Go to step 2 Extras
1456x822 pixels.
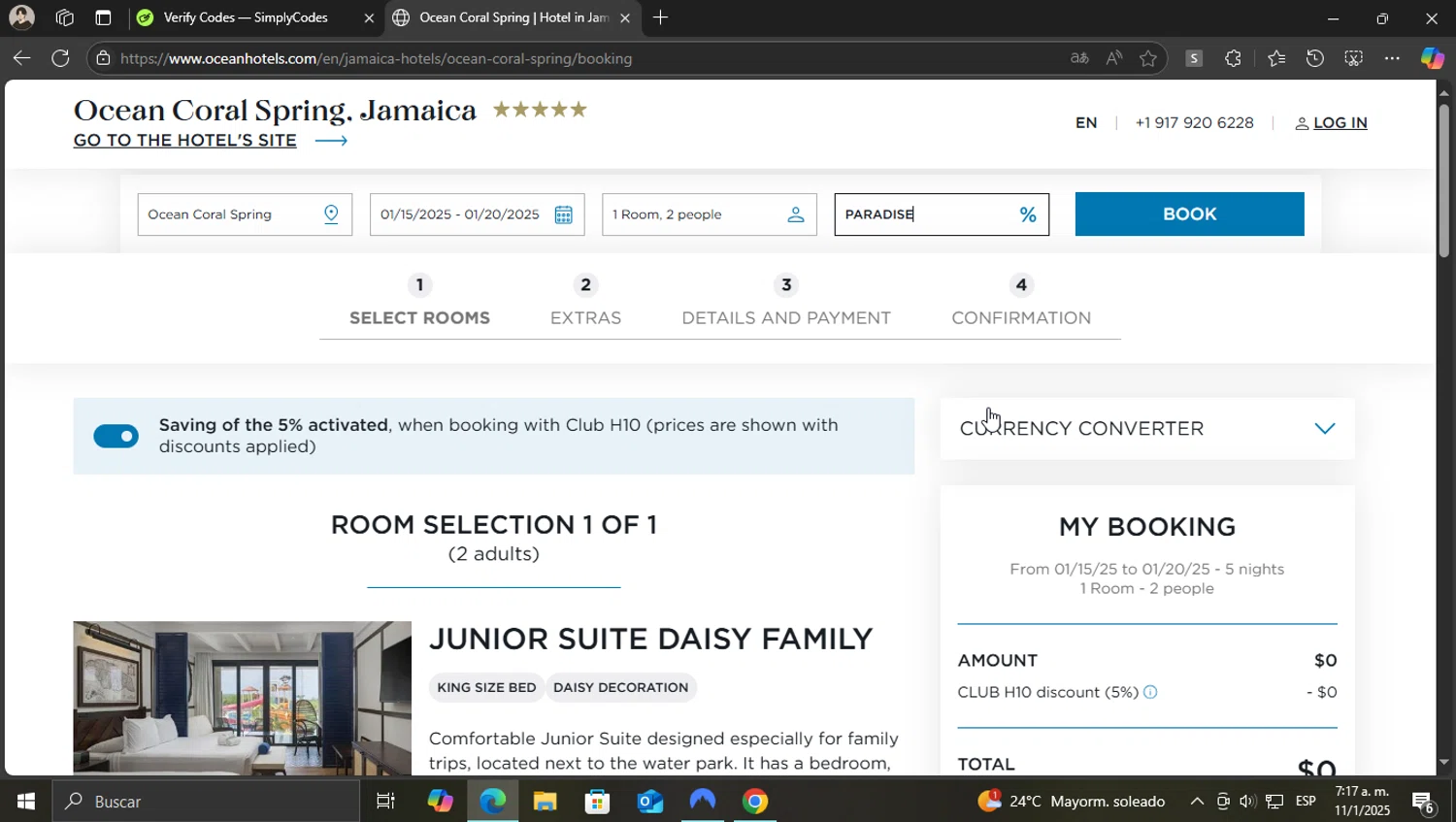click(x=585, y=302)
